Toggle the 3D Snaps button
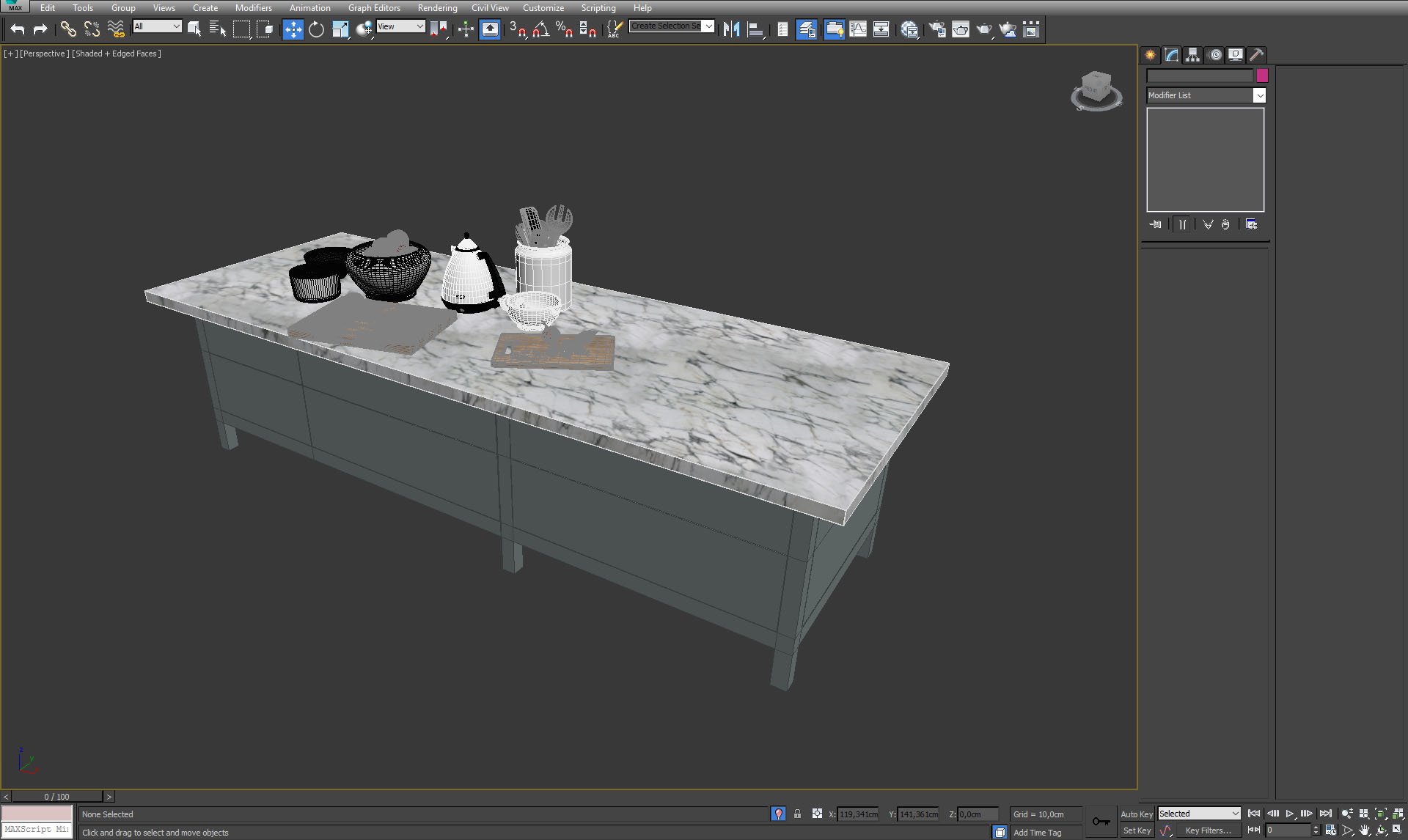 (x=518, y=29)
